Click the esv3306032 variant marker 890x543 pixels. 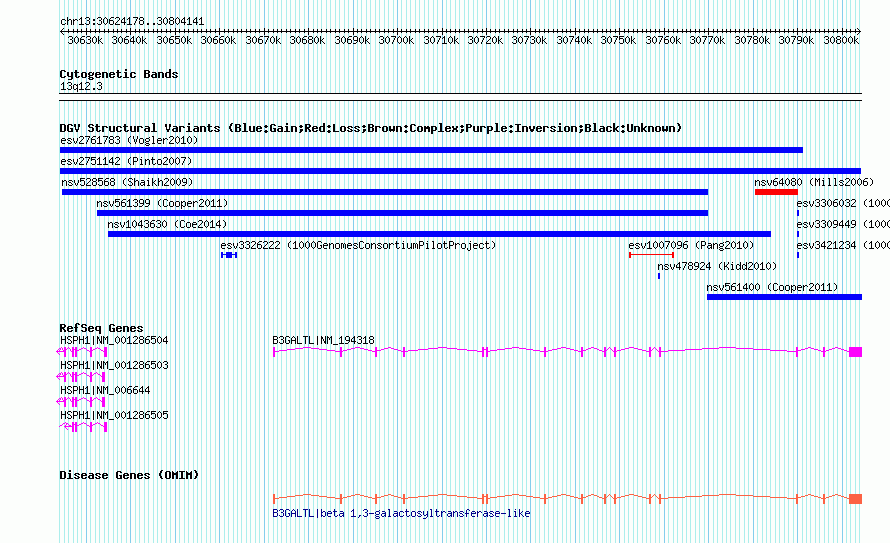pyautogui.click(x=798, y=213)
